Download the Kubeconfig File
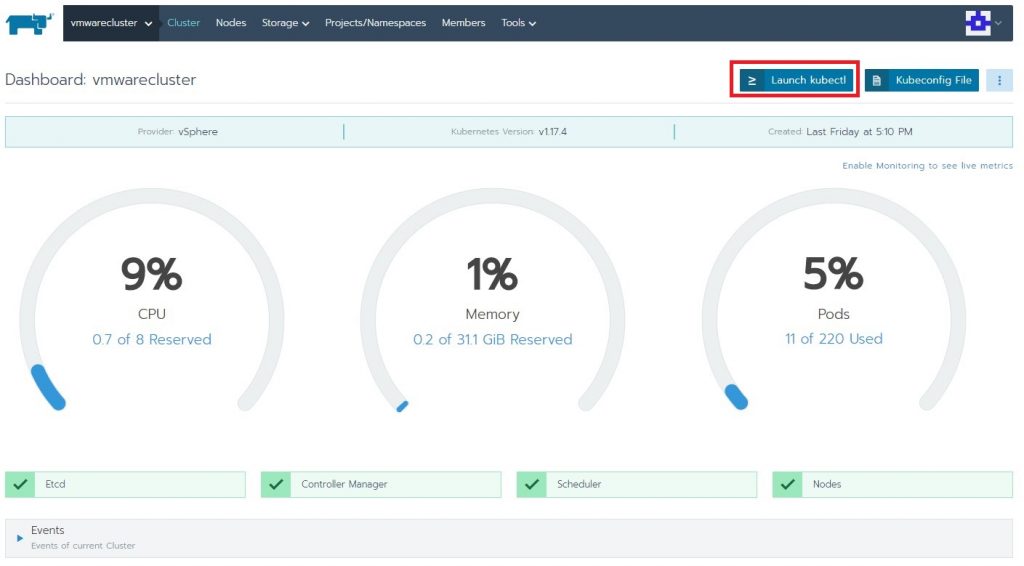The height and width of the screenshot is (566, 1024). pyautogui.click(x=921, y=80)
